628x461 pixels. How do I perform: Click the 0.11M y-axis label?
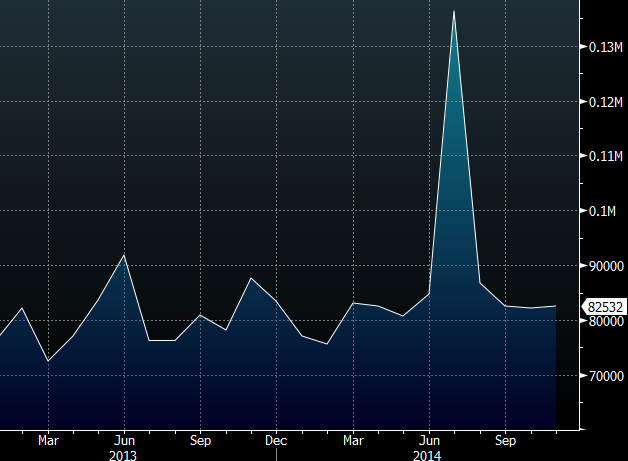tap(606, 156)
